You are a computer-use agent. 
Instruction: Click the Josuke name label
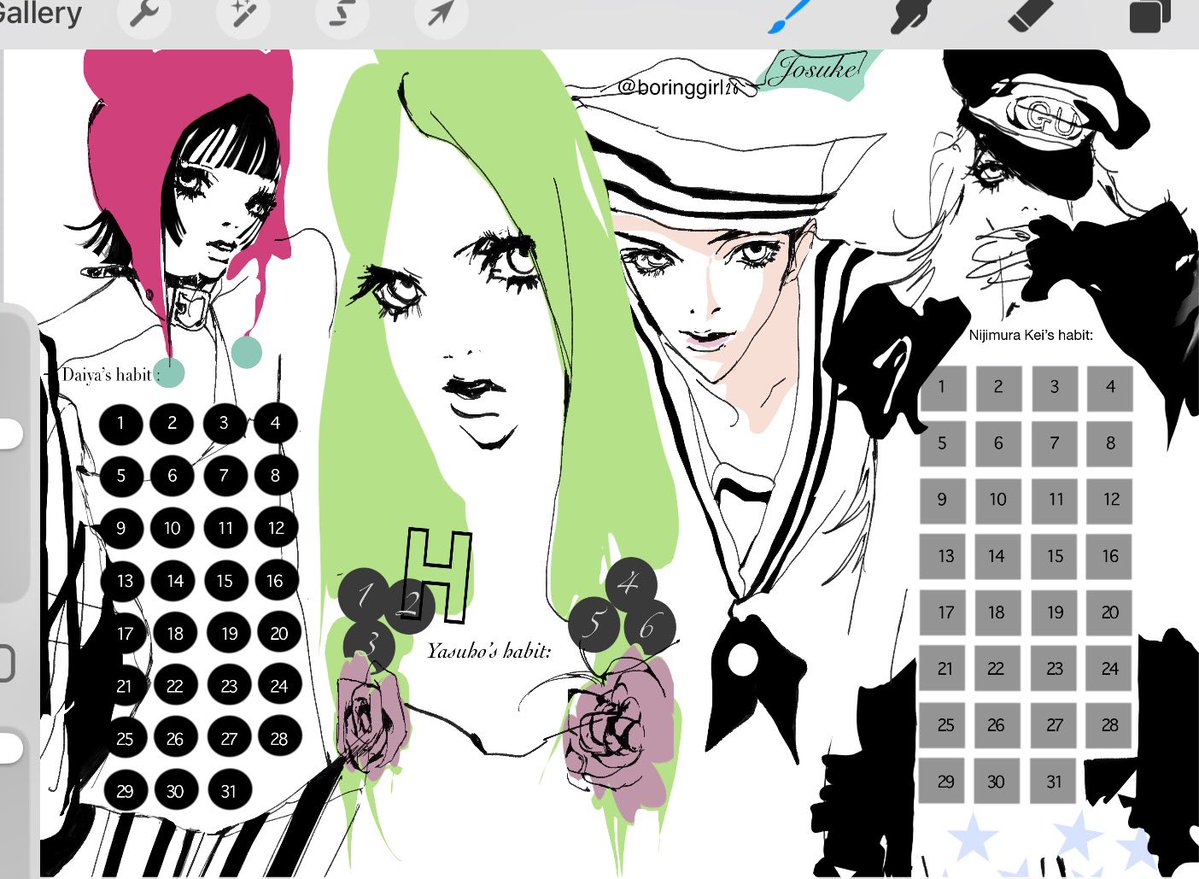tap(815, 69)
